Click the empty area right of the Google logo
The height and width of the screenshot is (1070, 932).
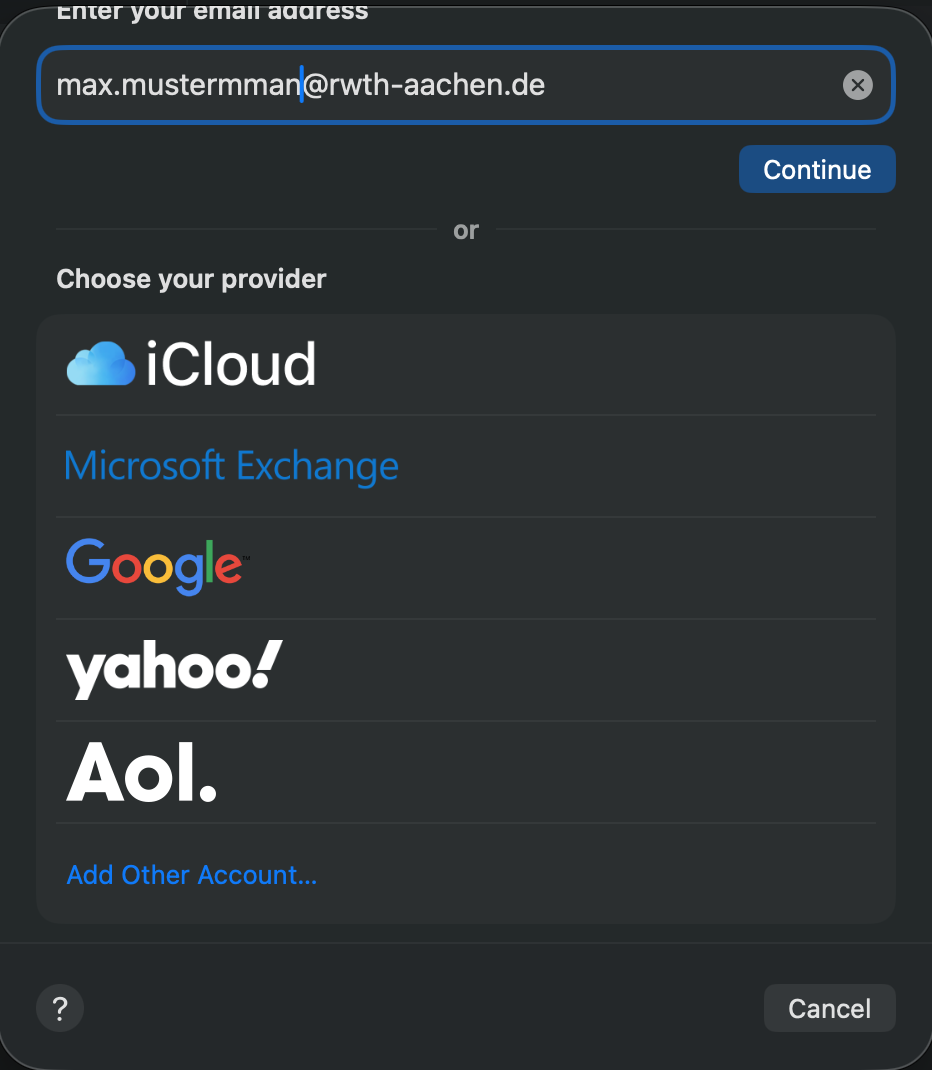(560, 567)
